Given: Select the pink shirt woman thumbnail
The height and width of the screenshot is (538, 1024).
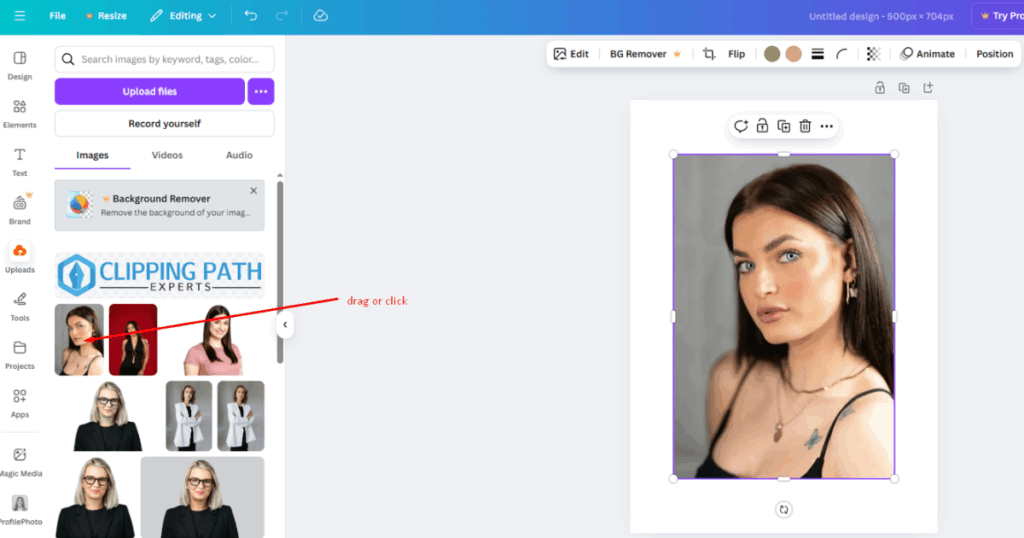Looking at the screenshot, I should [x=214, y=340].
